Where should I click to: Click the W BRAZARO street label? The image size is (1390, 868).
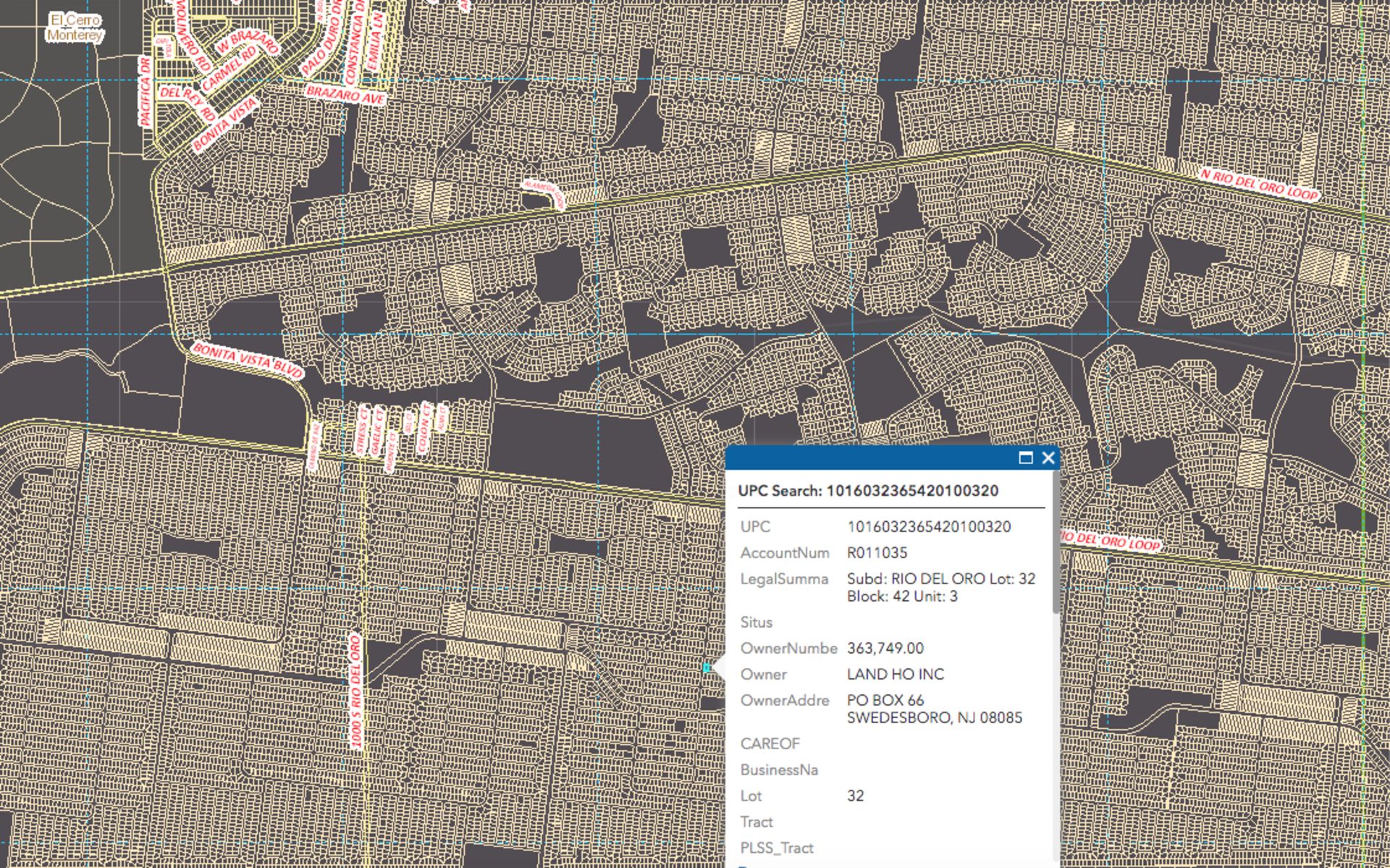pos(248,43)
